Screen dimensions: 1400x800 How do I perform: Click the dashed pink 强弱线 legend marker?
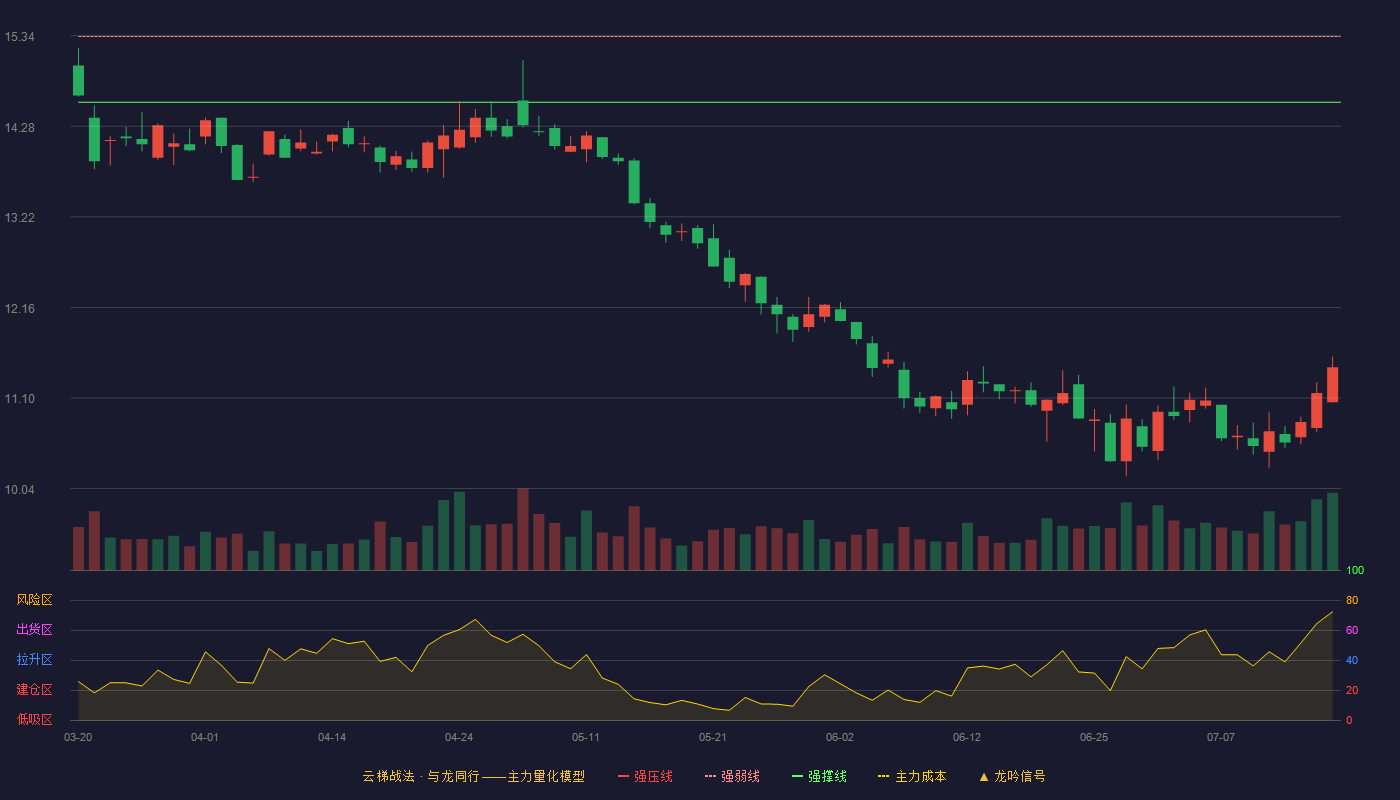(x=710, y=776)
